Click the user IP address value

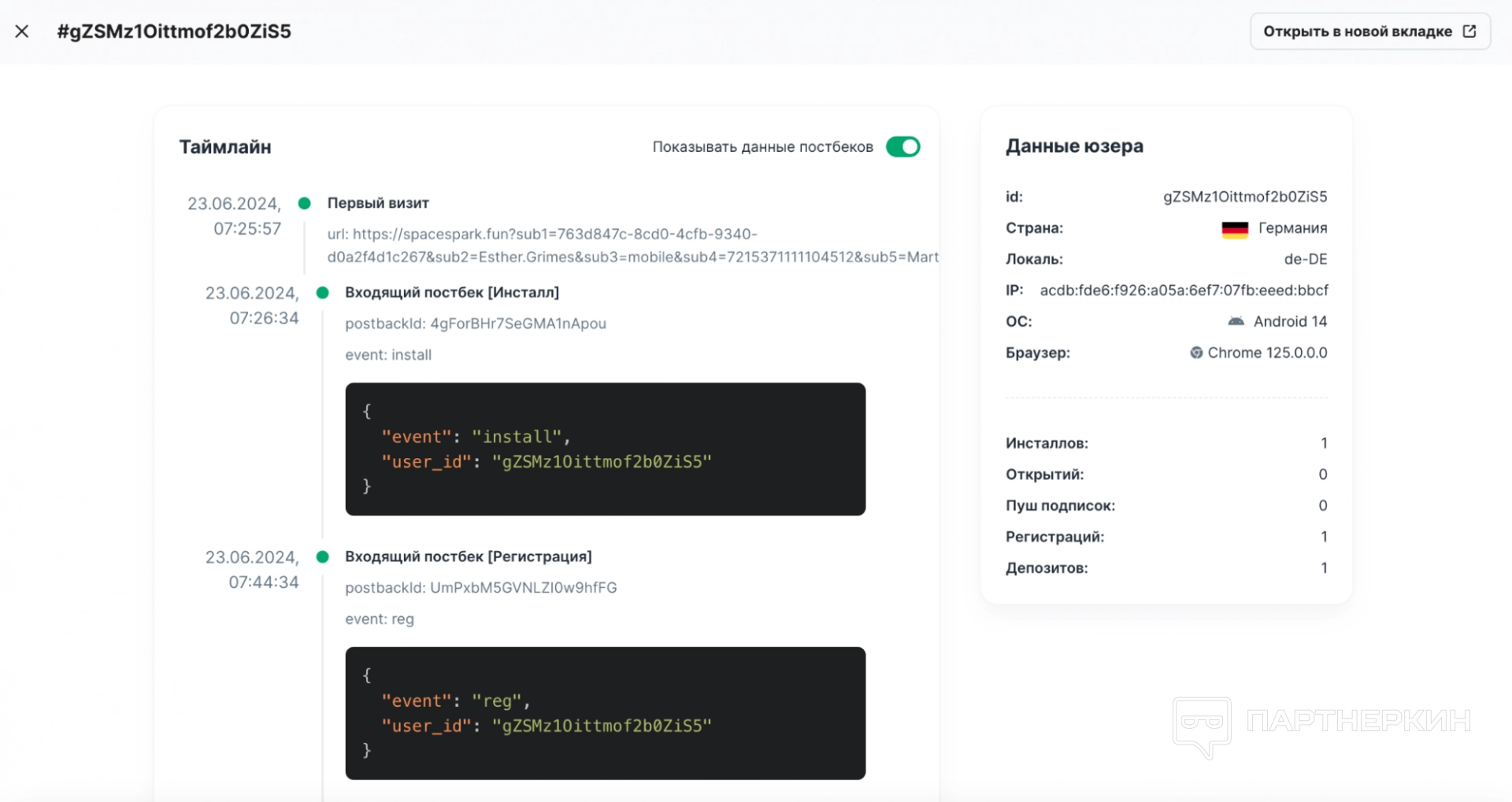pyautogui.click(x=1183, y=290)
